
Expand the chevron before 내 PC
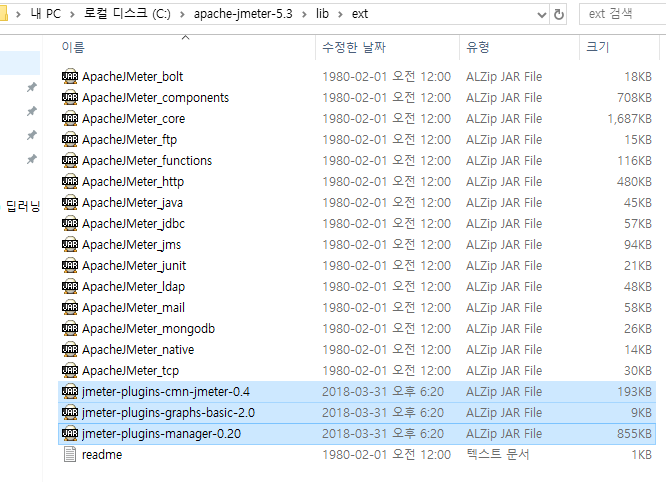18,14
